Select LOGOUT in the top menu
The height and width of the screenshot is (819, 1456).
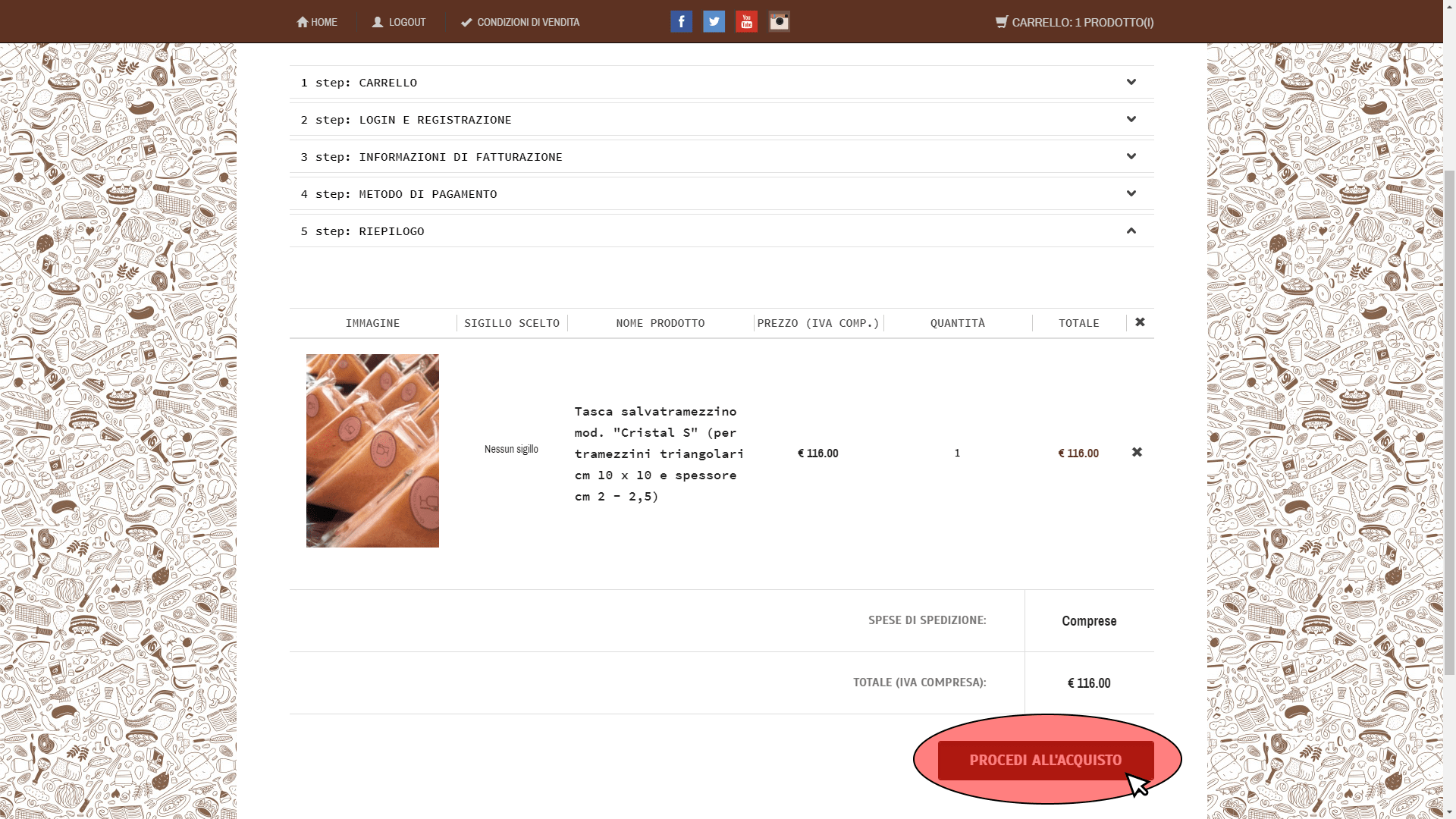pos(399,22)
